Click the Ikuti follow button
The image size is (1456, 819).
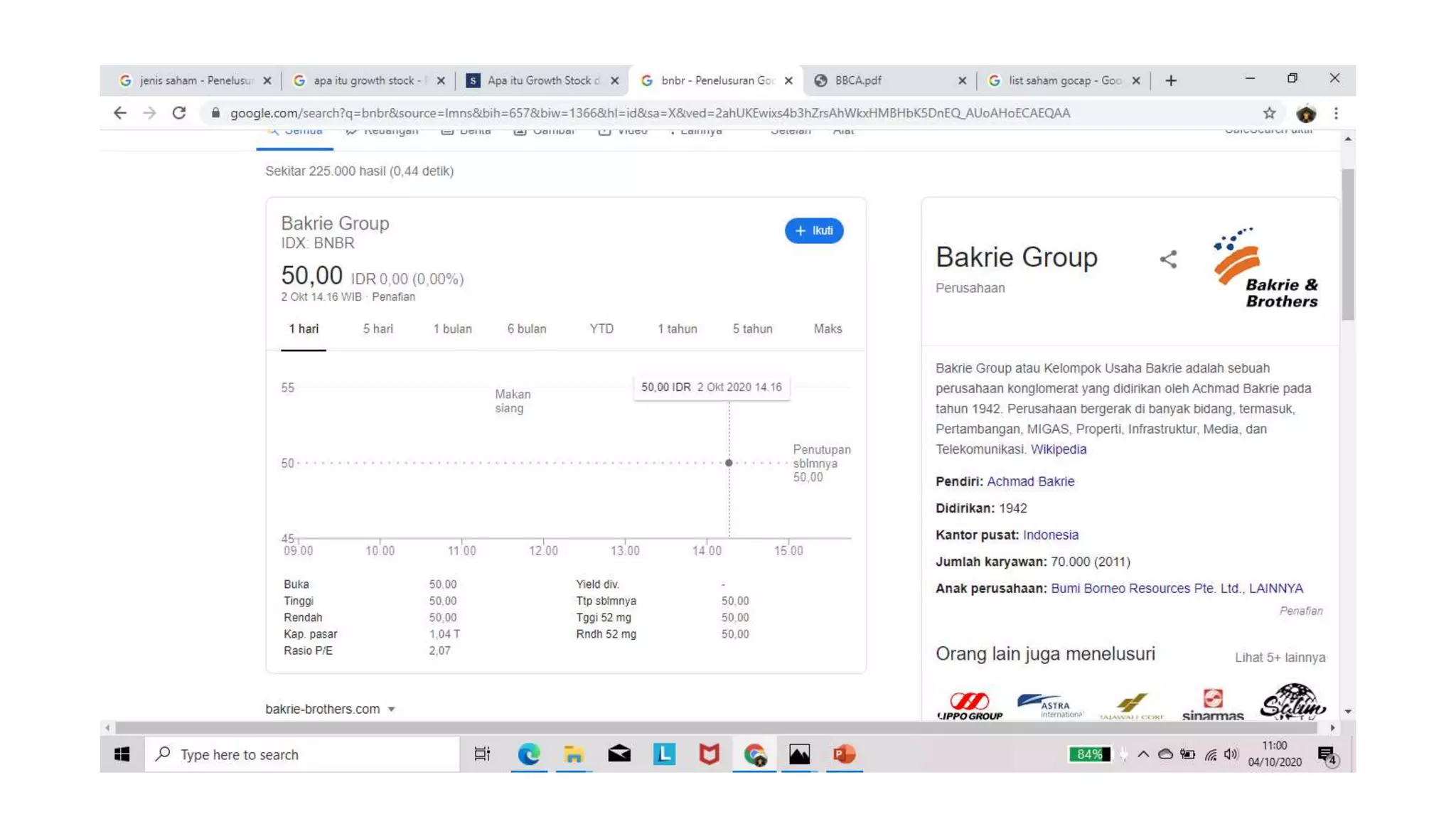tap(814, 230)
